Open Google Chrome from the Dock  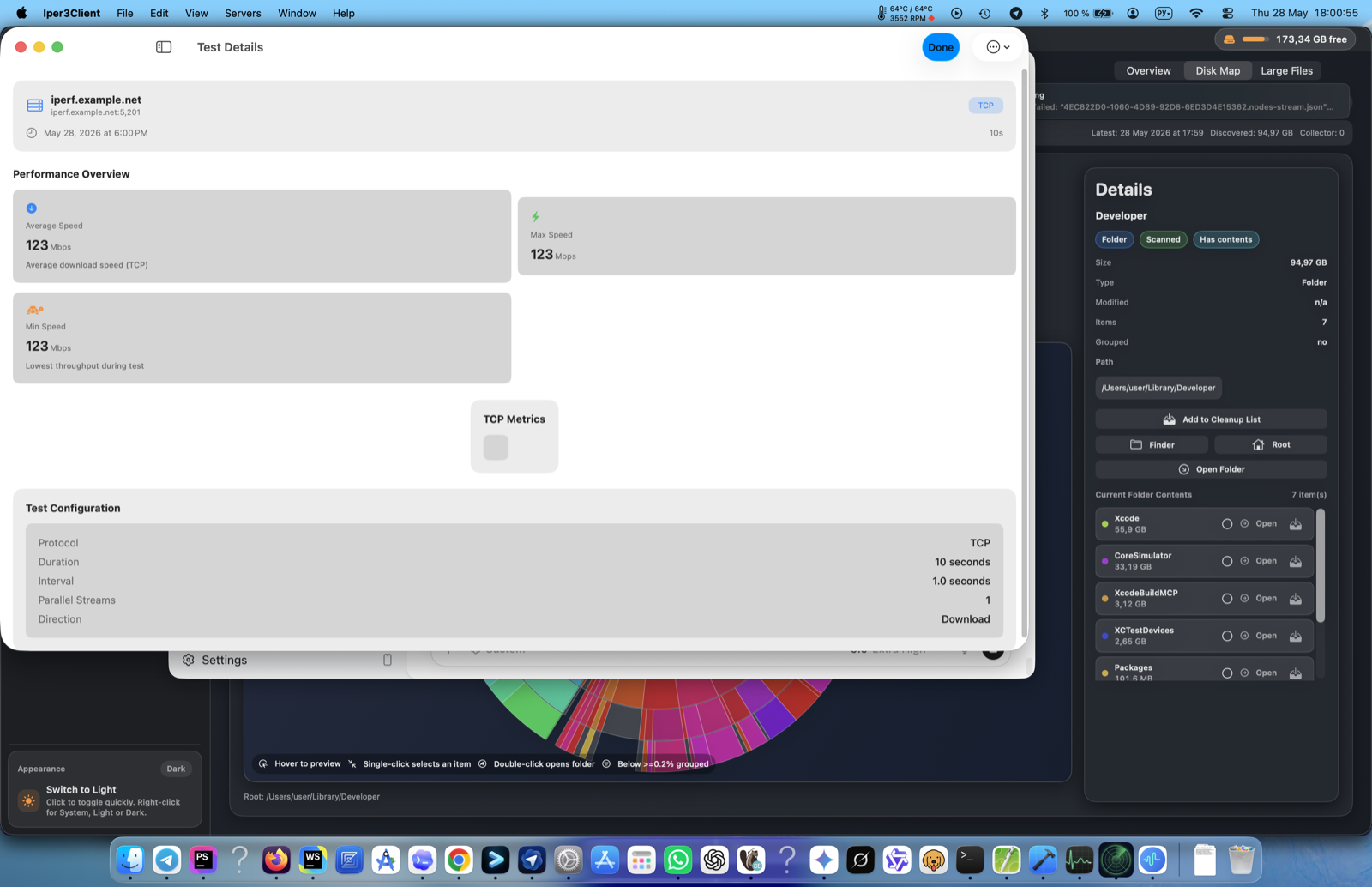point(459,859)
